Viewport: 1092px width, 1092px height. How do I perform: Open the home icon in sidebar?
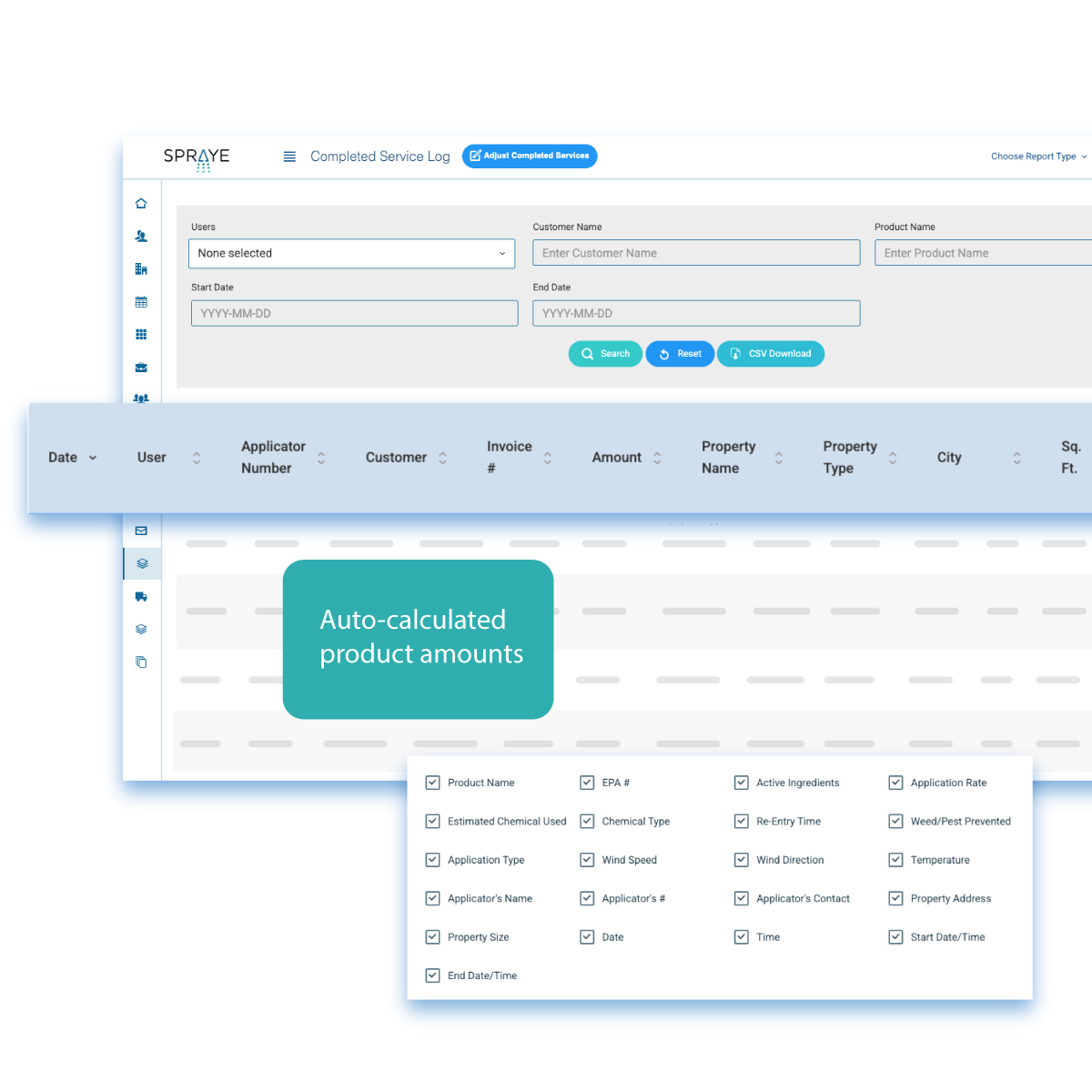(x=141, y=204)
